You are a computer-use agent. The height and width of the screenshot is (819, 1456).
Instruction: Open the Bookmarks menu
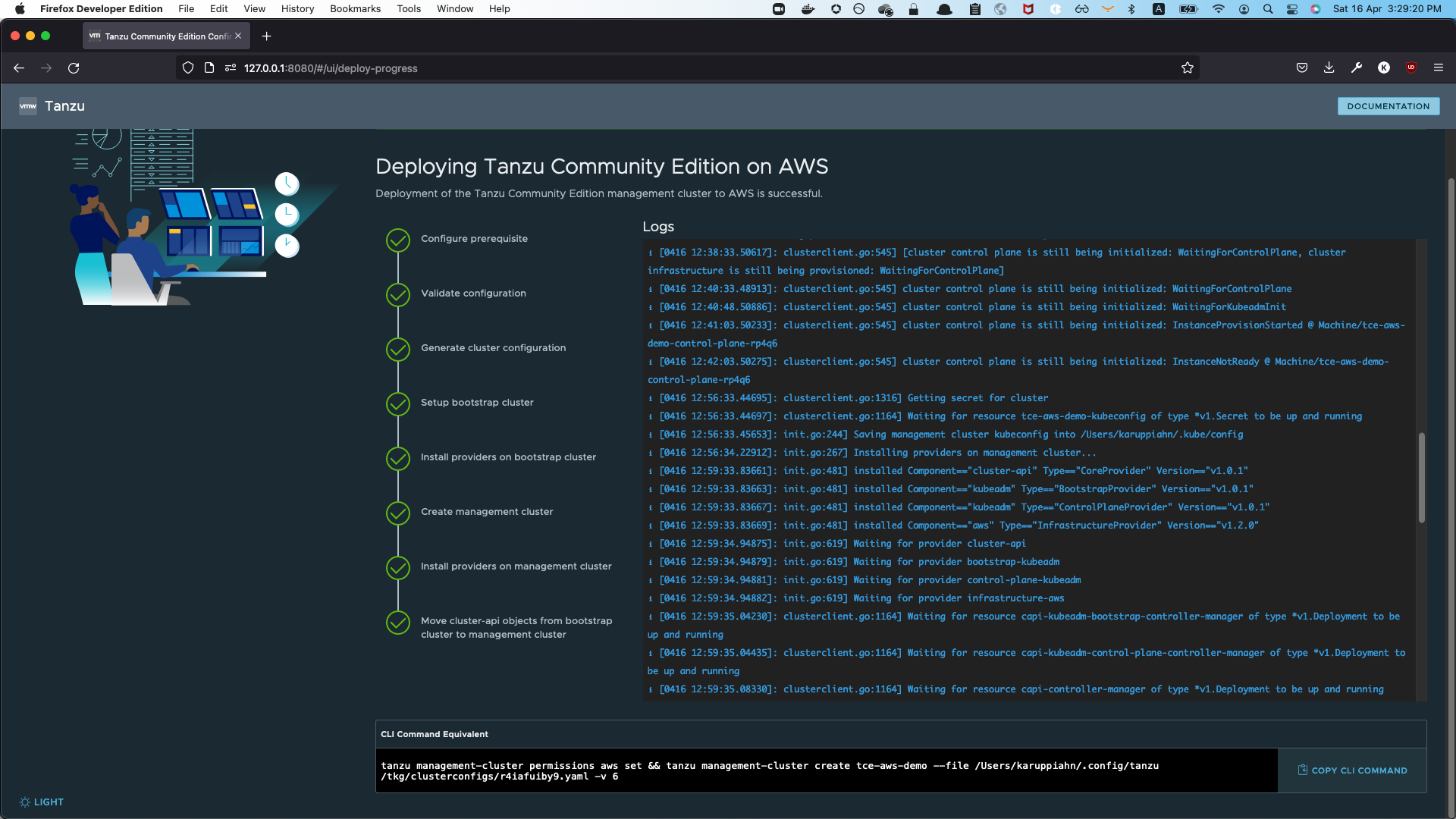click(355, 9)
